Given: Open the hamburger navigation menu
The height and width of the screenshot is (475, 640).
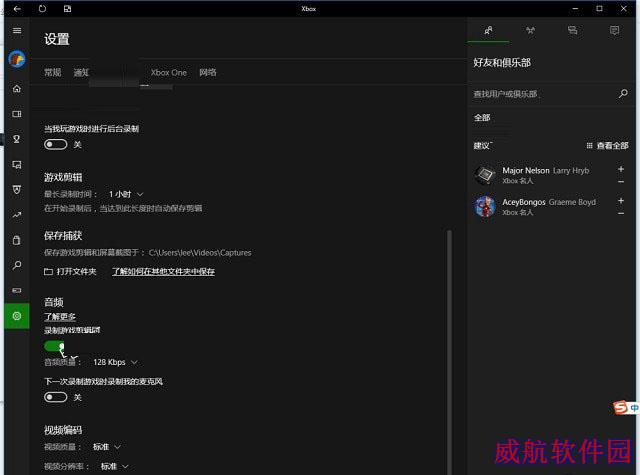Looking at the screenshot, I should (17, 31).
